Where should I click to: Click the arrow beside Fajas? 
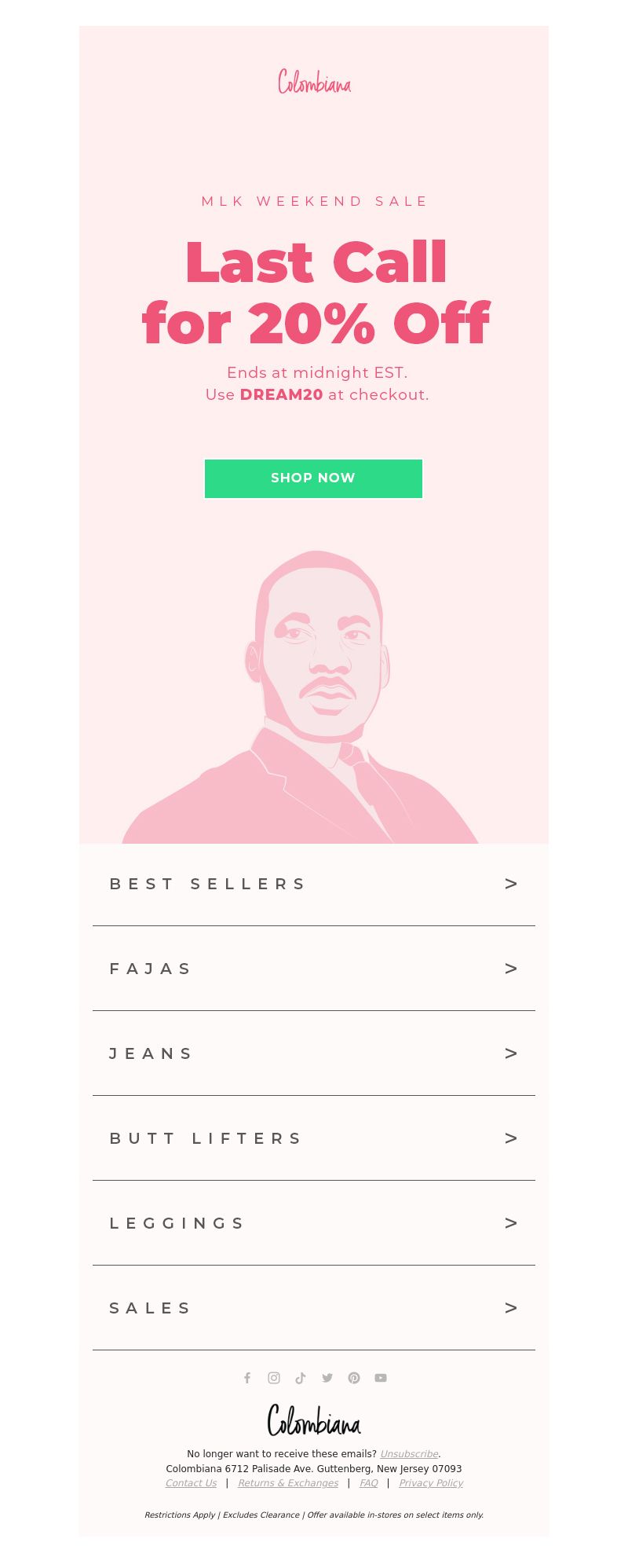(x=511, y=969)
